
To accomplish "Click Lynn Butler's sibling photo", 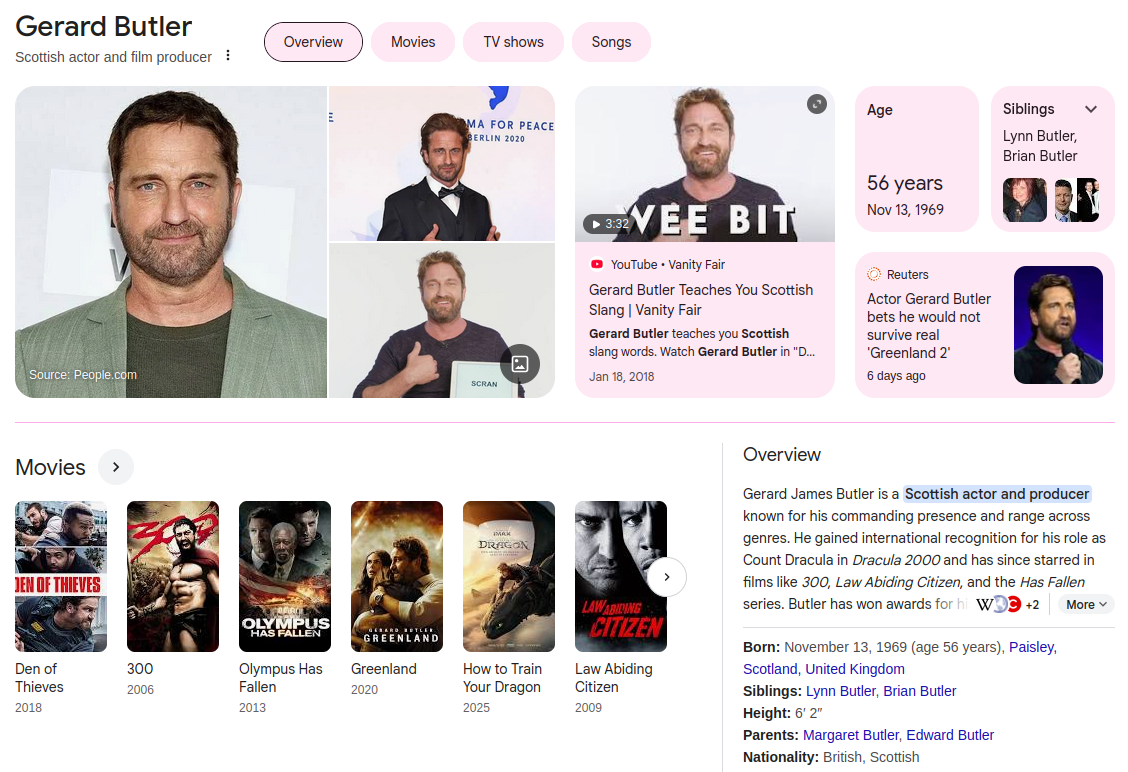I will point(1024,200).
